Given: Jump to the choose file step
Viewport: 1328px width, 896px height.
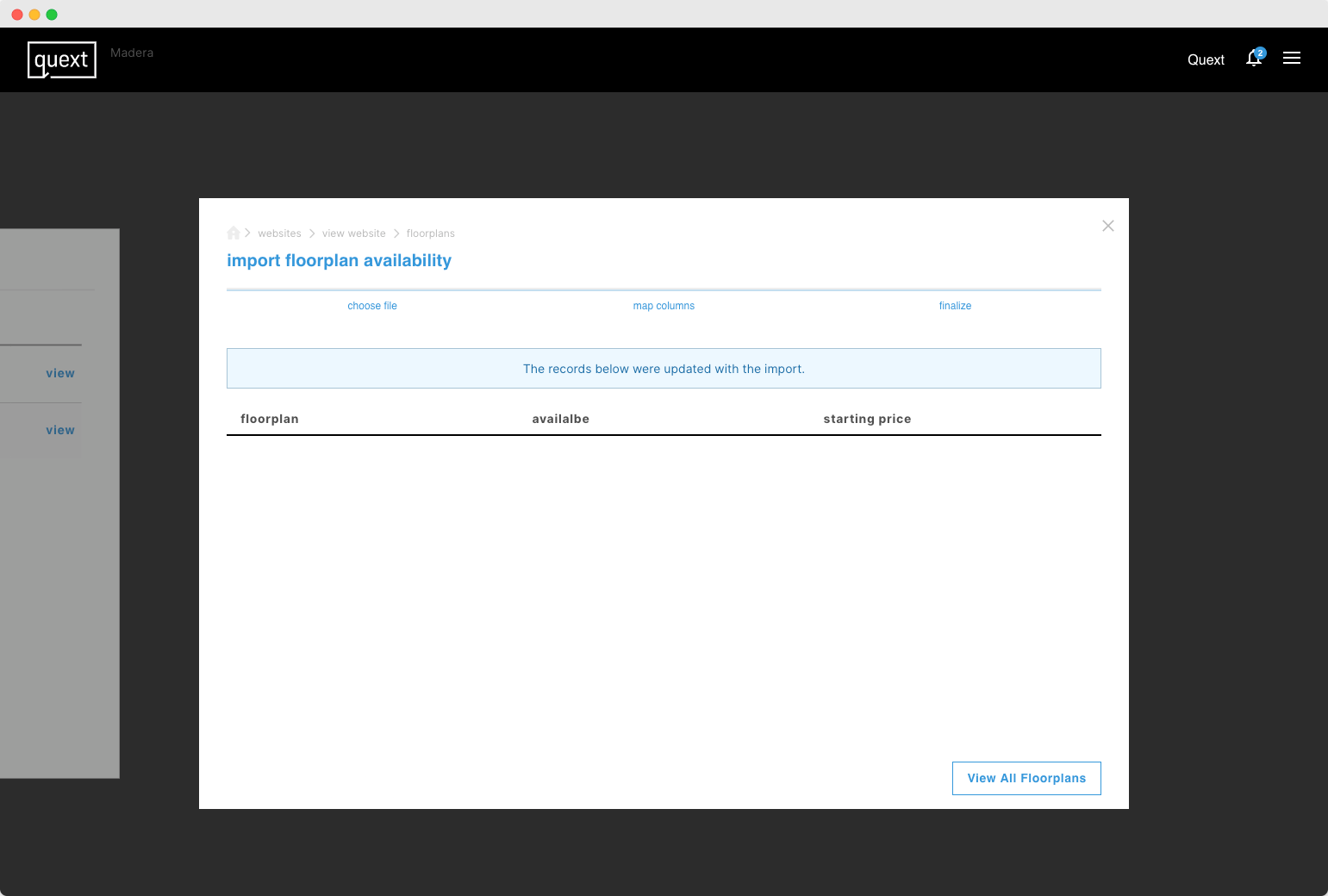Looking at the screenshot, I should (372, 306).
